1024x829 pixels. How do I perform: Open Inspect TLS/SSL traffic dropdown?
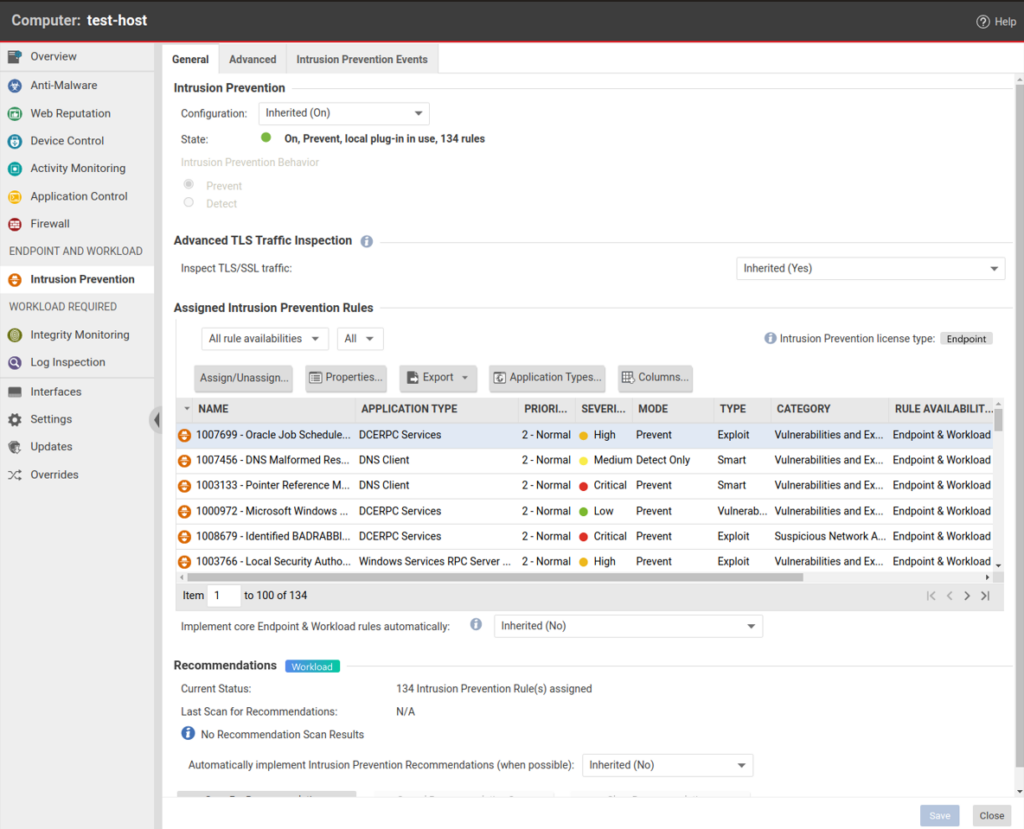pos(871,268)
